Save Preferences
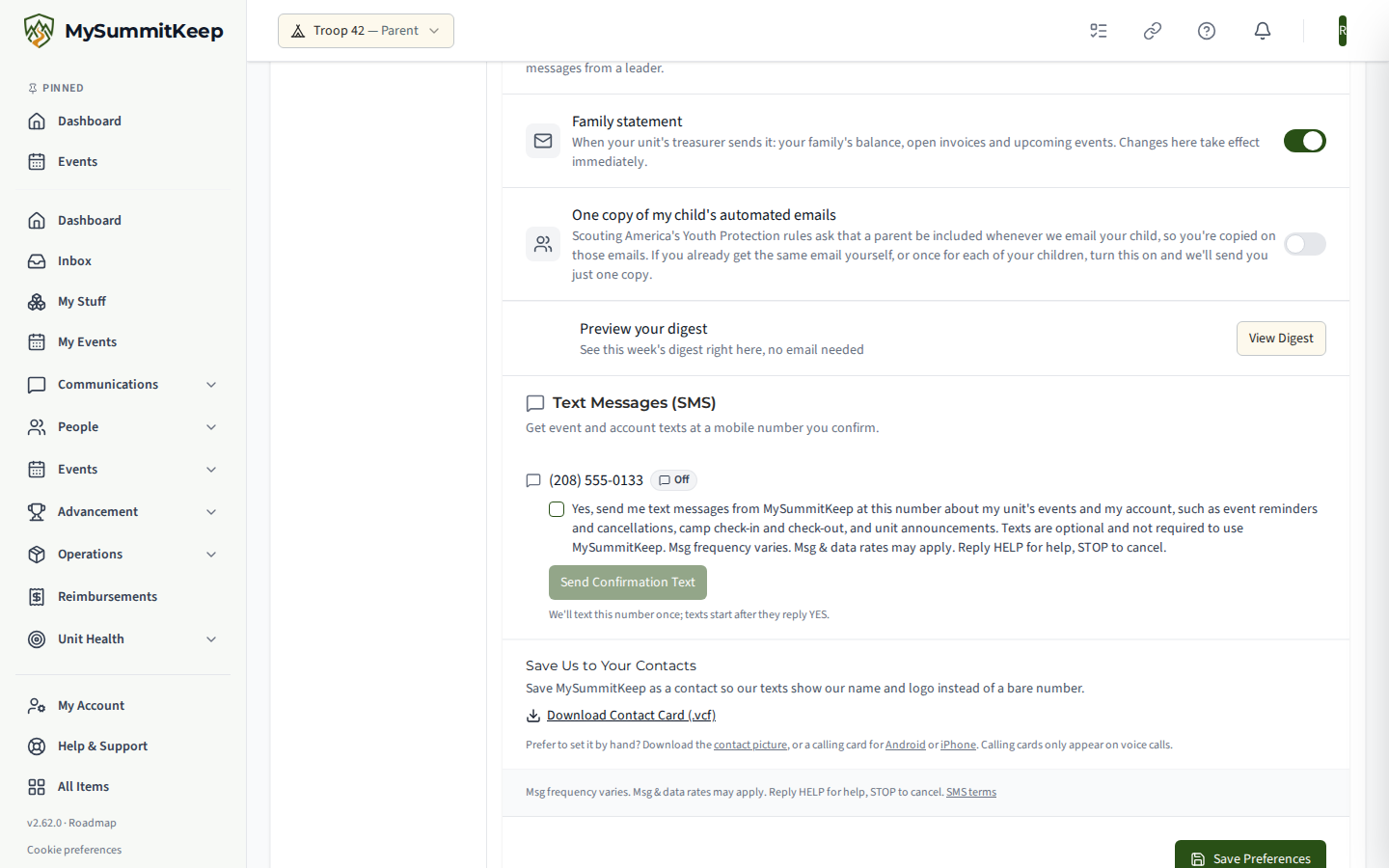Screen dimensions: 1389x868 coord(1250,854)
